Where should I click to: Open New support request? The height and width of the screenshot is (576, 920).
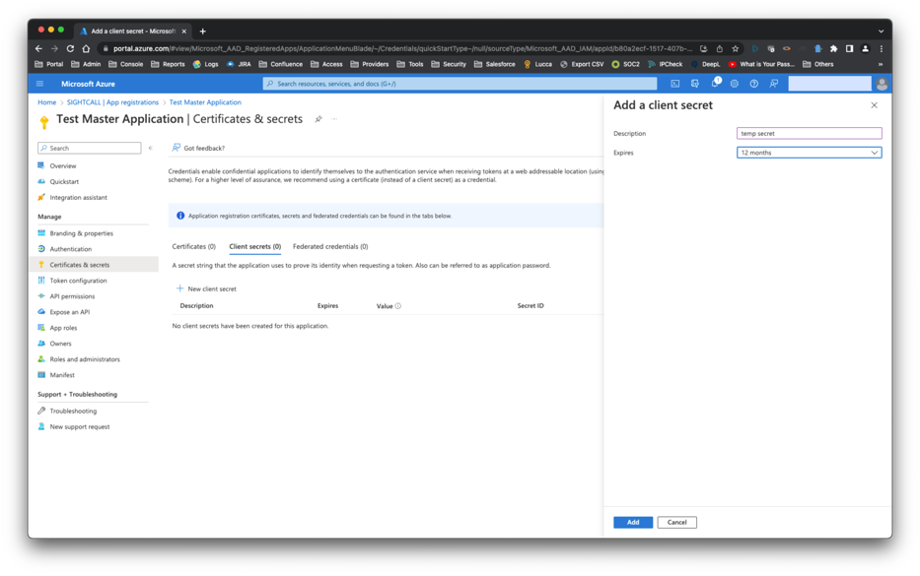pyautogui.click(x=79, y=427)
